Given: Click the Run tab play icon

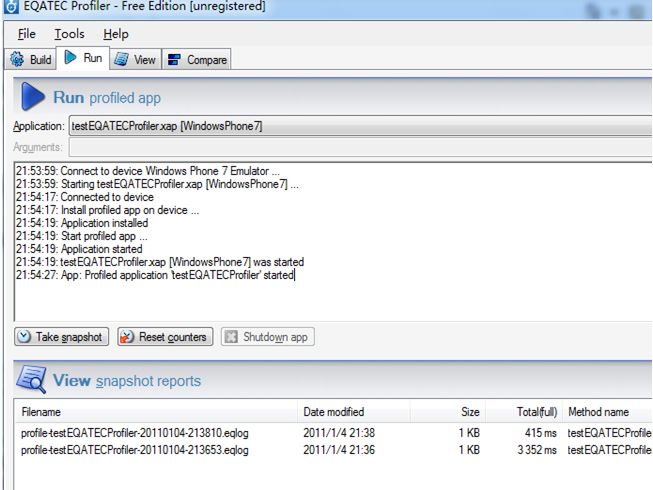Looking at the screenshot, I should (x=70, y=57).
